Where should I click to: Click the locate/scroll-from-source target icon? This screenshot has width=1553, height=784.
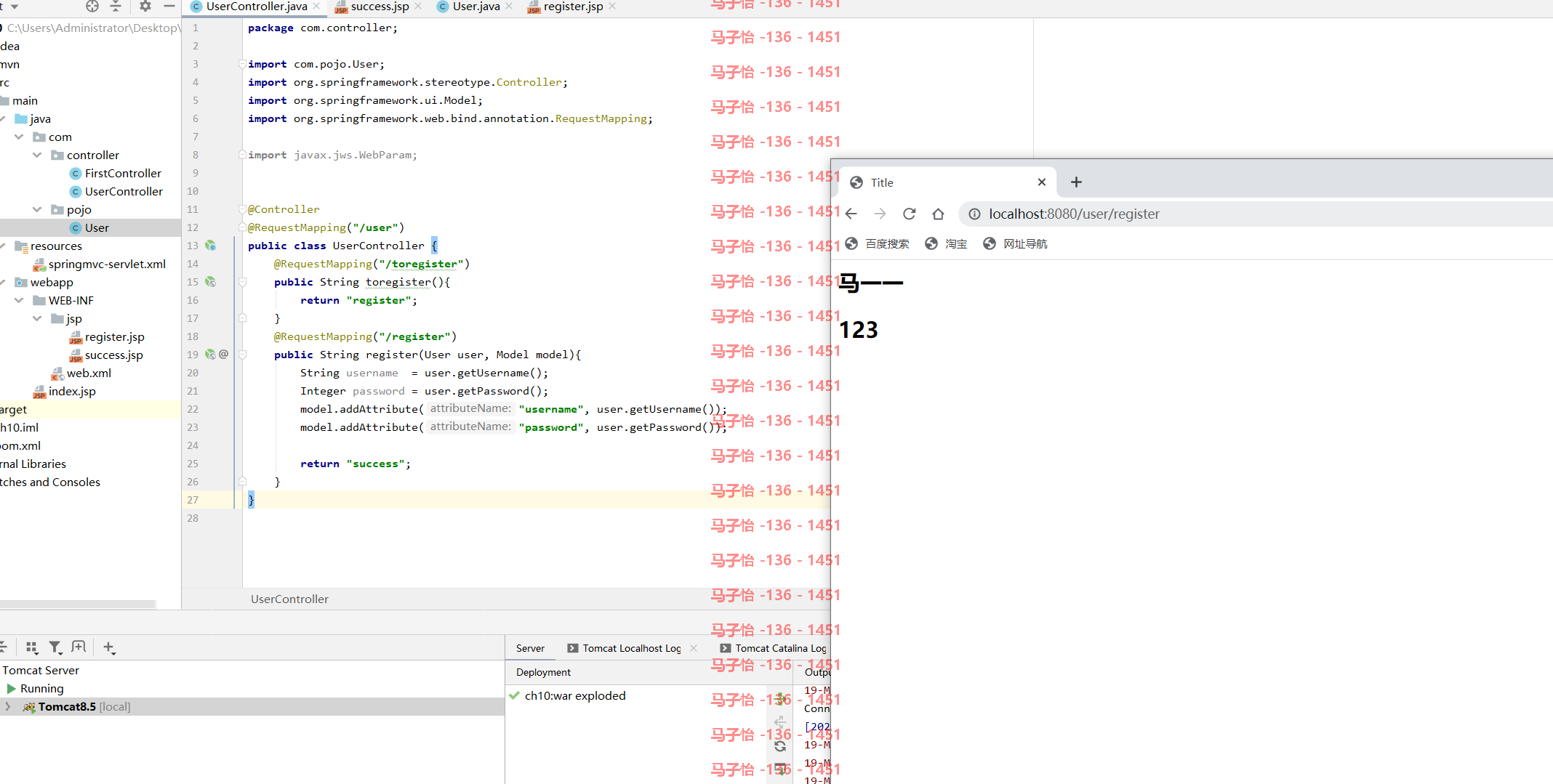coord(92,7)
